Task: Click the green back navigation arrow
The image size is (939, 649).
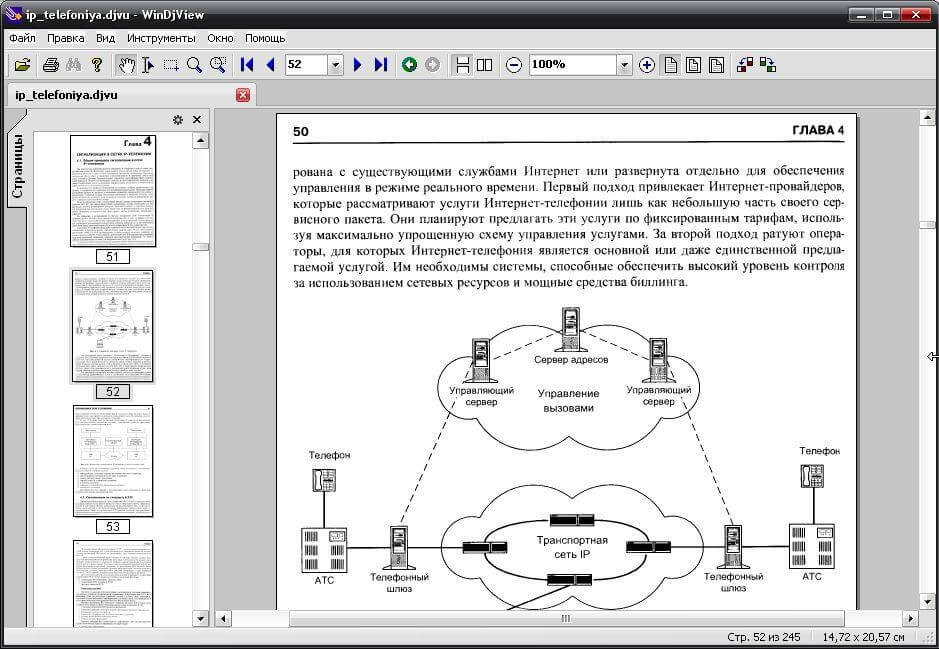Action: pyautogui.click(x=409, y=65)
